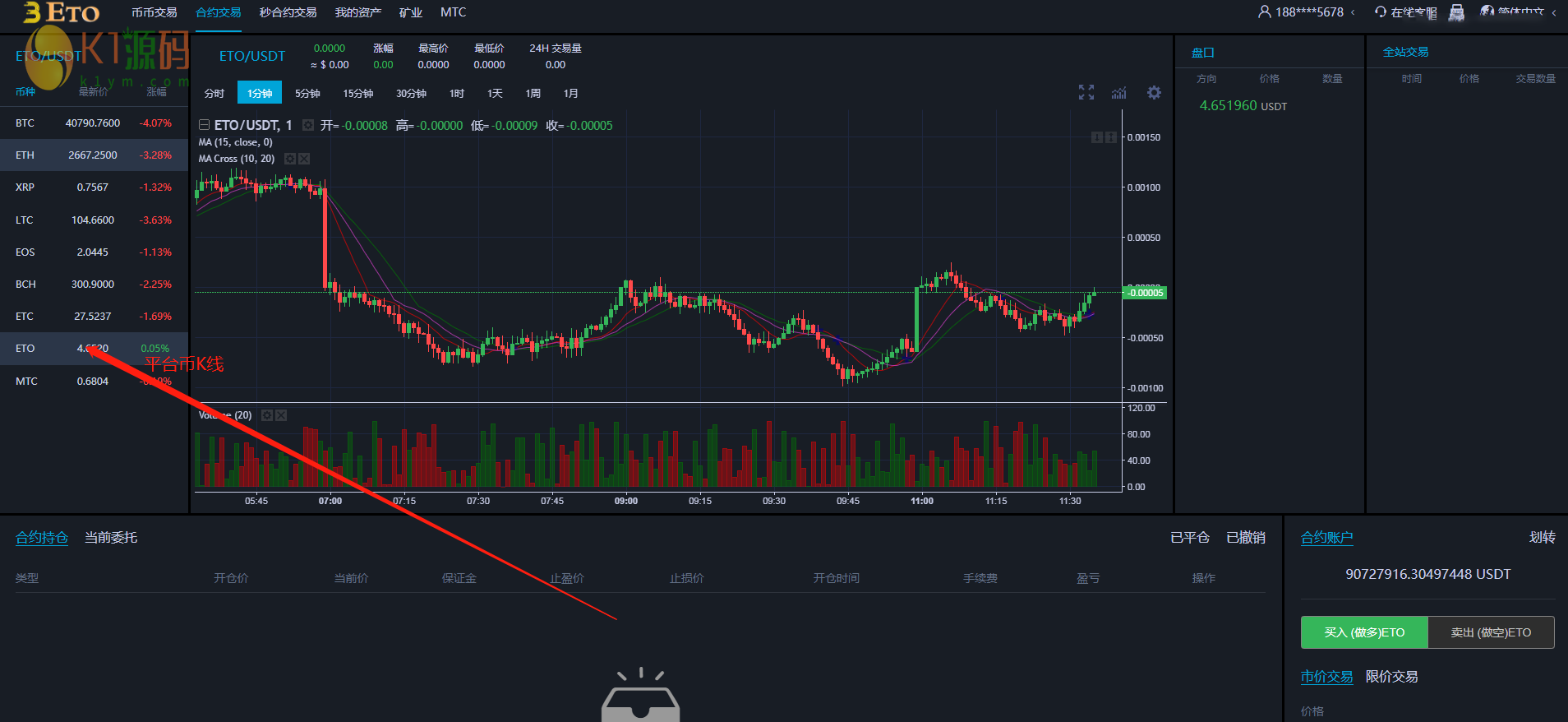This screenshot has height=722, width=1568.
Task: Select the 1月 chart interval
Action: pos(571,93)
